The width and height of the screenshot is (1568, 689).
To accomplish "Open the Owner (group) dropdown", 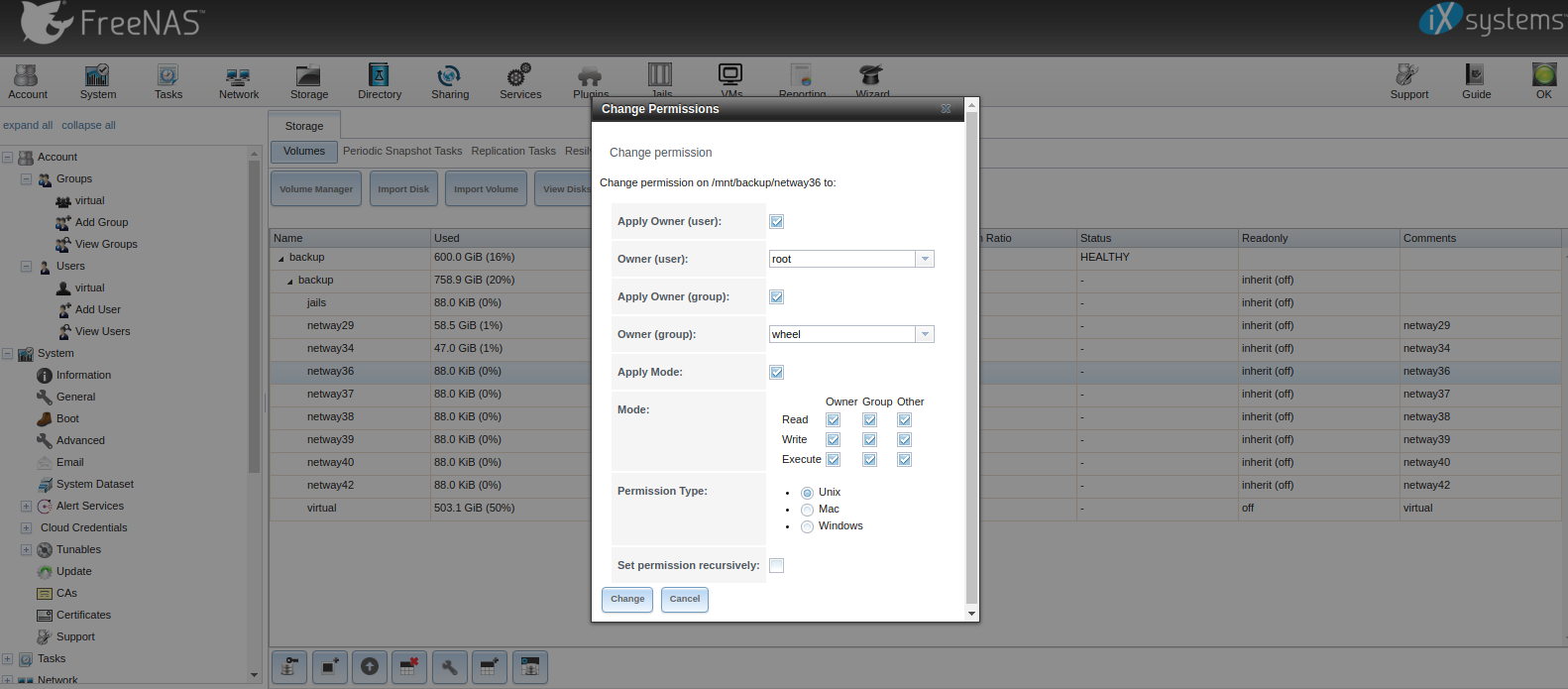I will [924, 334].
